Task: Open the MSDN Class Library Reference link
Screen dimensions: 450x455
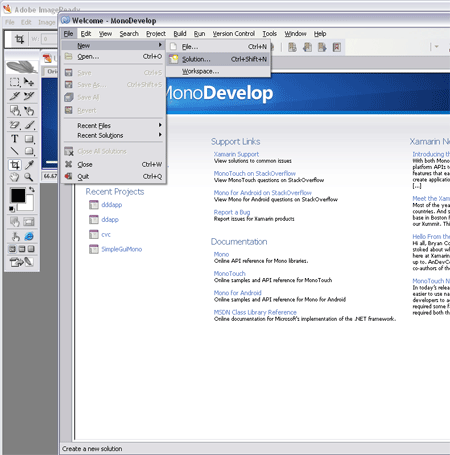Action: pyautogui.click(x=255, y=312)
